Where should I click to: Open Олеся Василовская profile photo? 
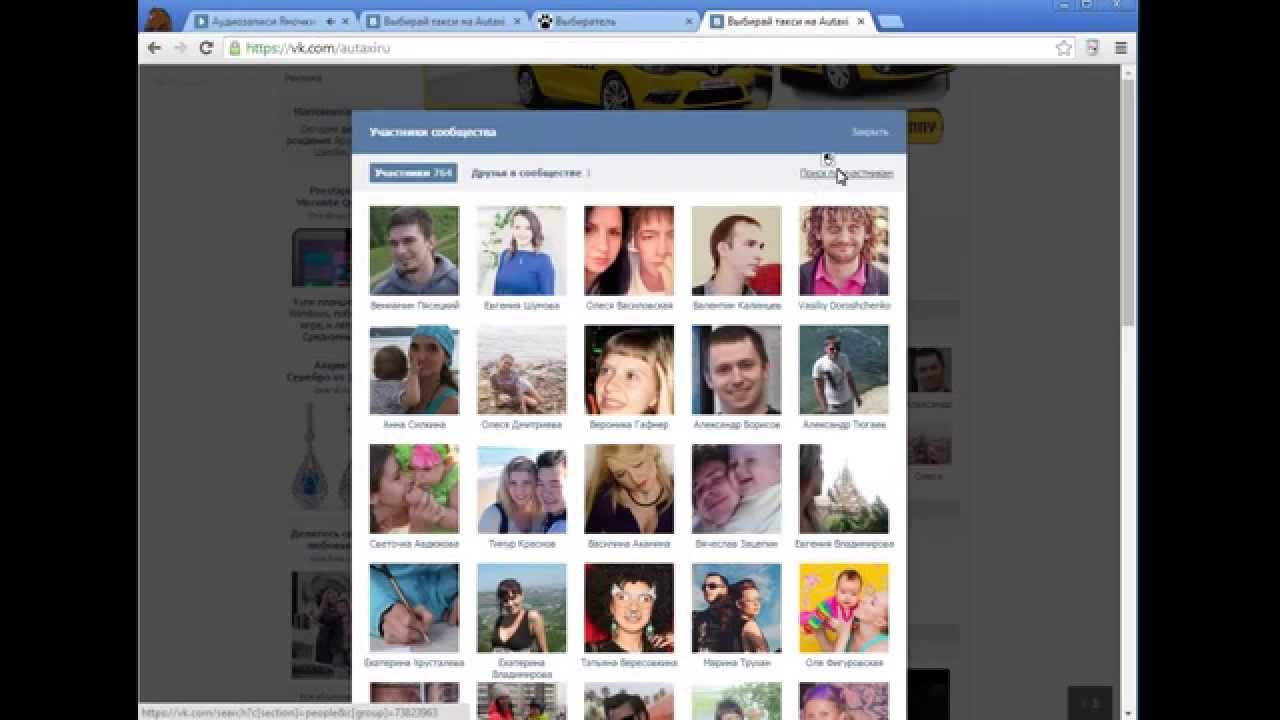click(629, 250)
